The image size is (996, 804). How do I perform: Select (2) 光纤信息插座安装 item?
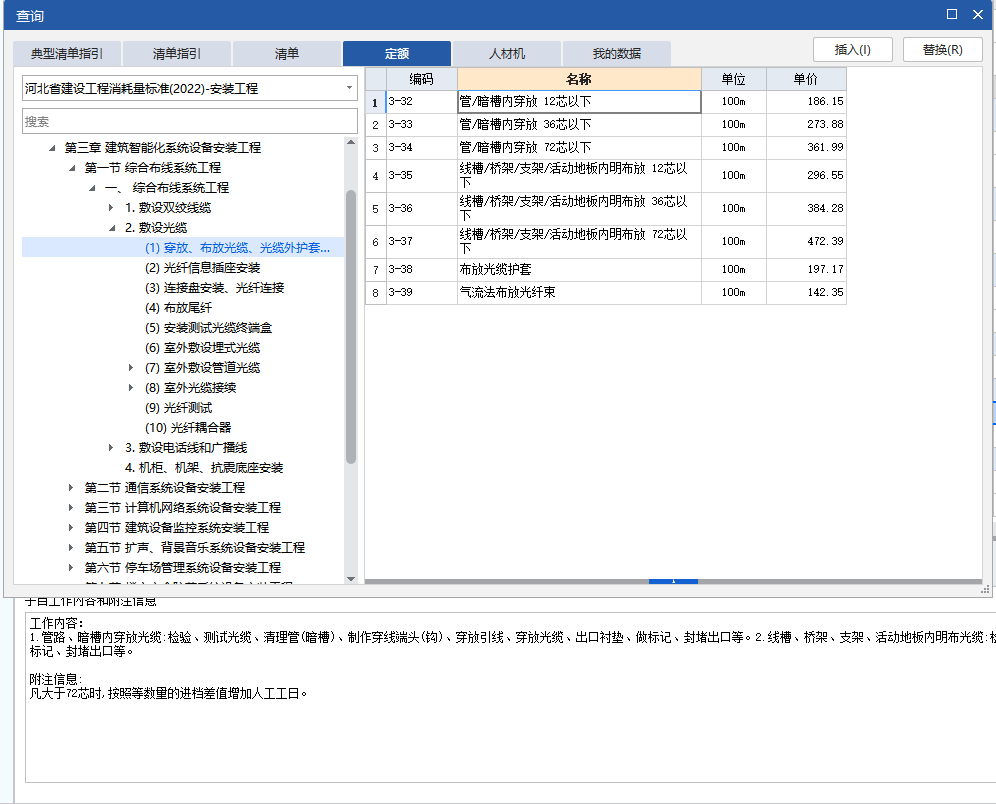tap(203, 268)
